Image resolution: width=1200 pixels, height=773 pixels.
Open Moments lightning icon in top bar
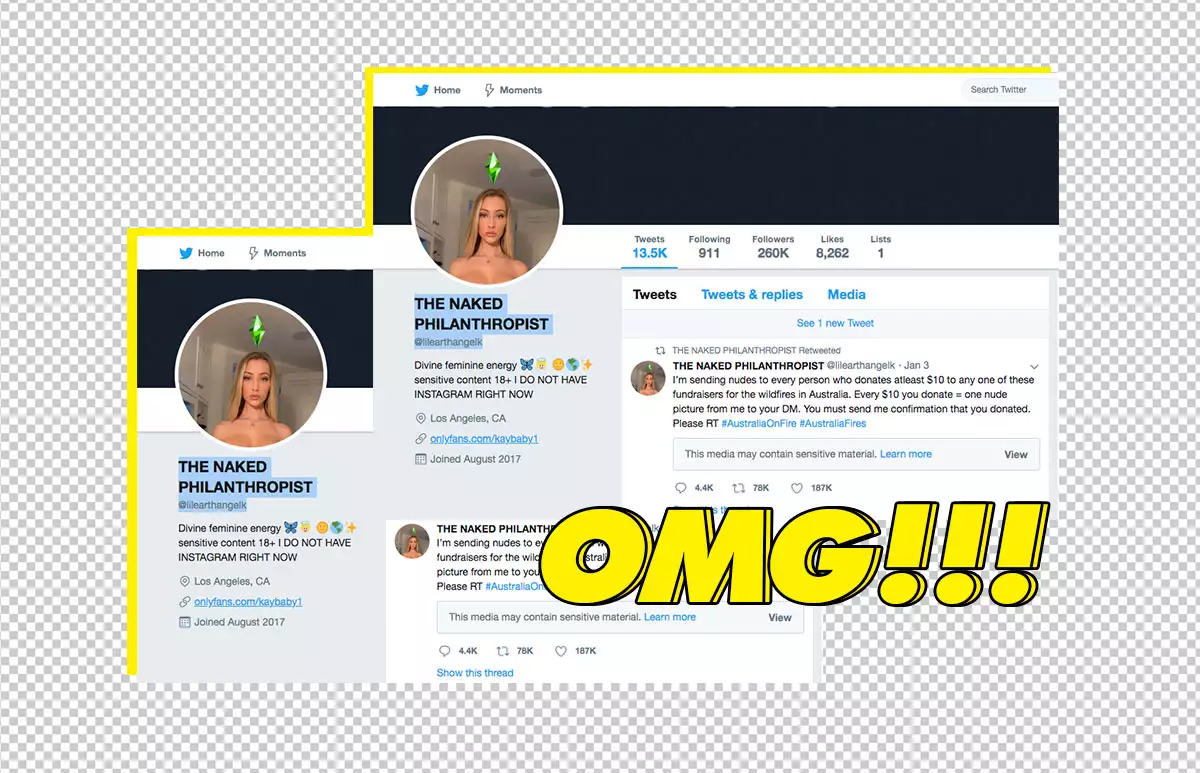[x=489, y=90]
